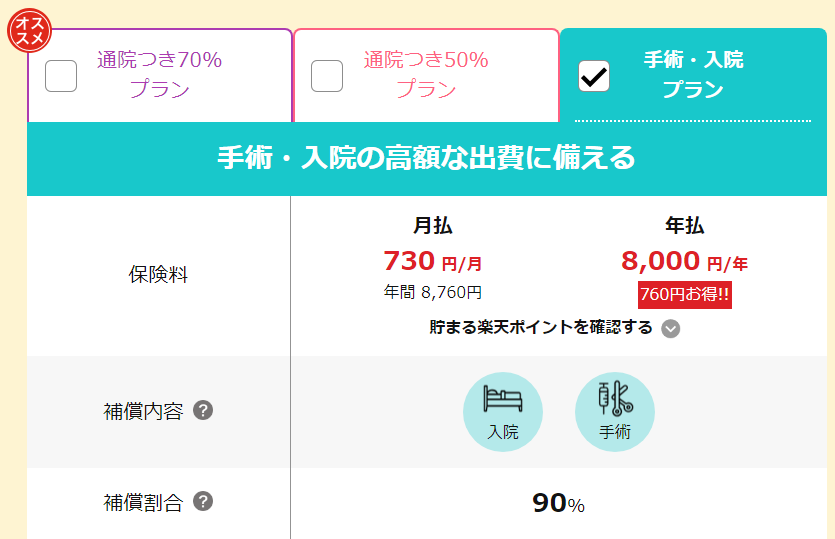Select the 手術・入院プラン tab label
This screenshot has height=539, width=835.
point(693,75)
